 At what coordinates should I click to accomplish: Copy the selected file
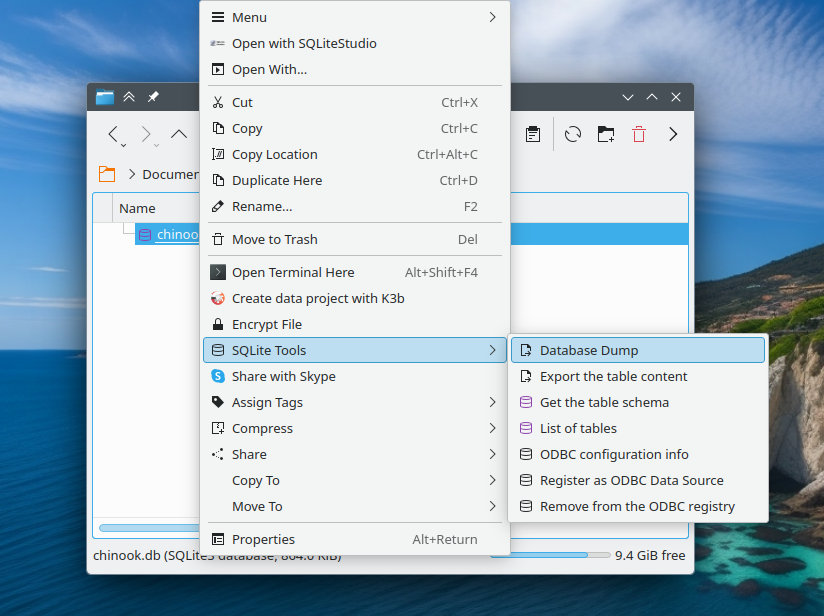(355, 128)
